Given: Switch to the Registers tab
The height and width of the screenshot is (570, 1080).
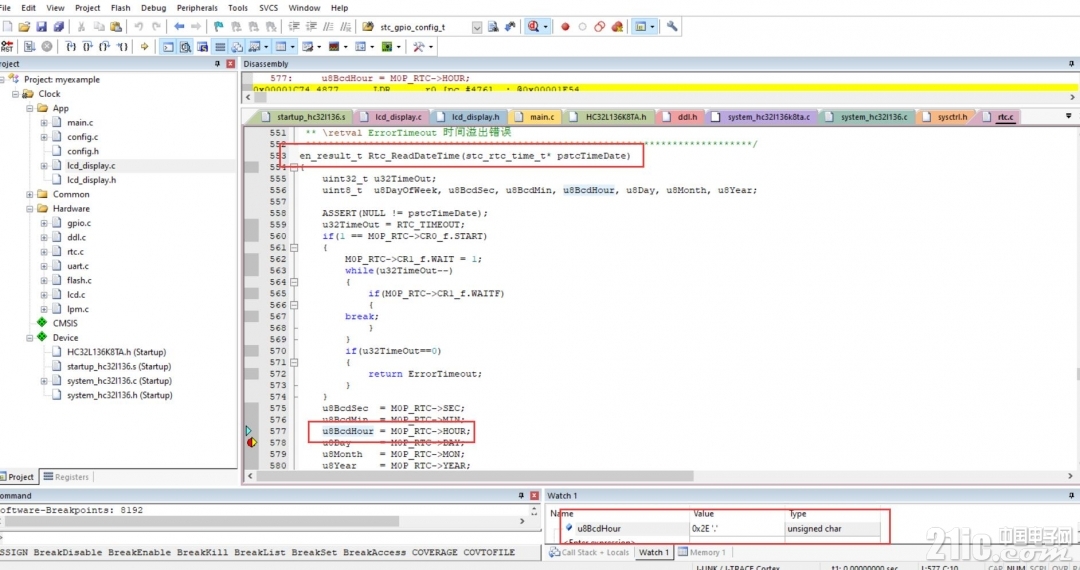Looking at the screenshot, I should pyautogui.click(x=66, y=476).
